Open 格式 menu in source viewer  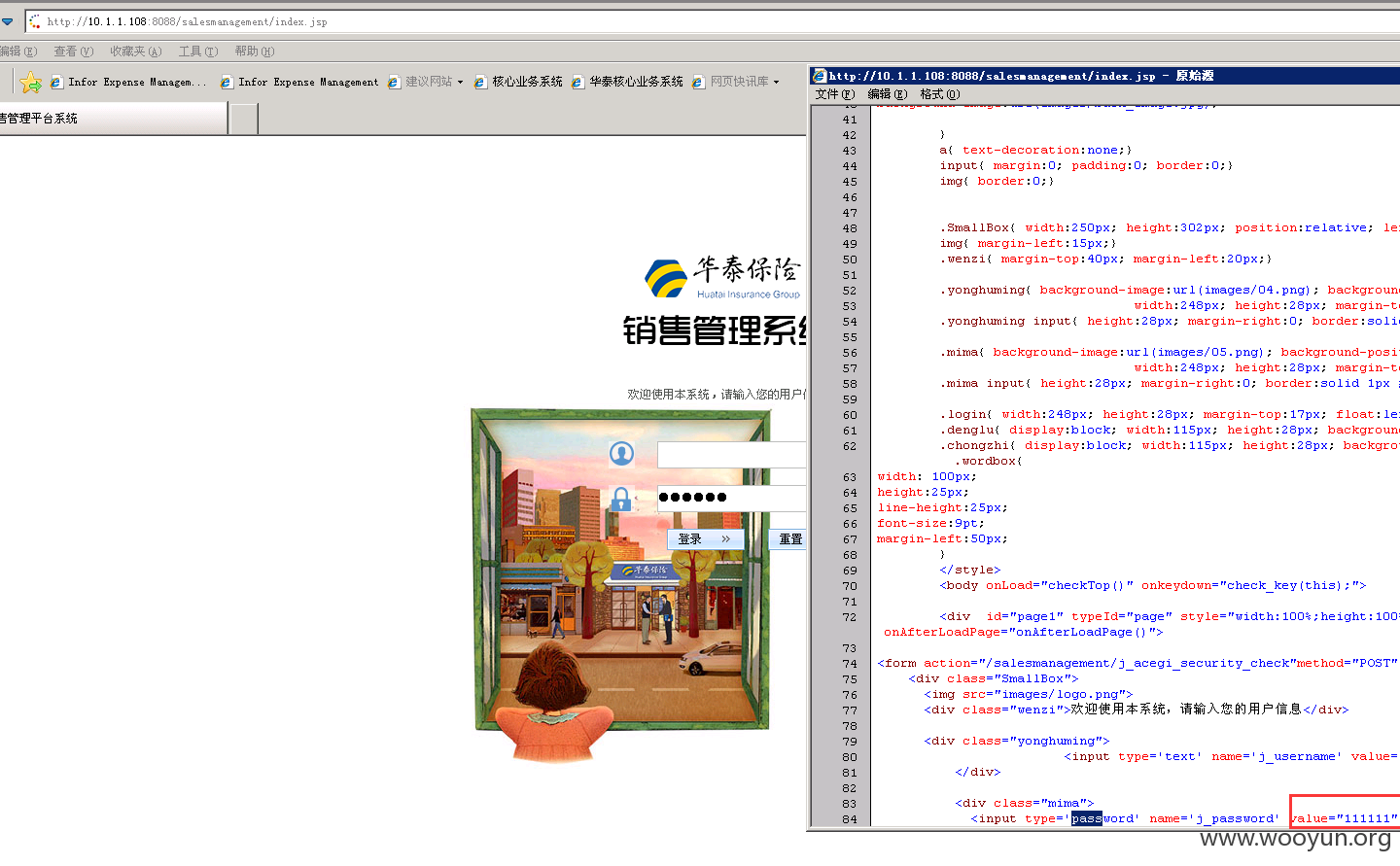[940, 94]
